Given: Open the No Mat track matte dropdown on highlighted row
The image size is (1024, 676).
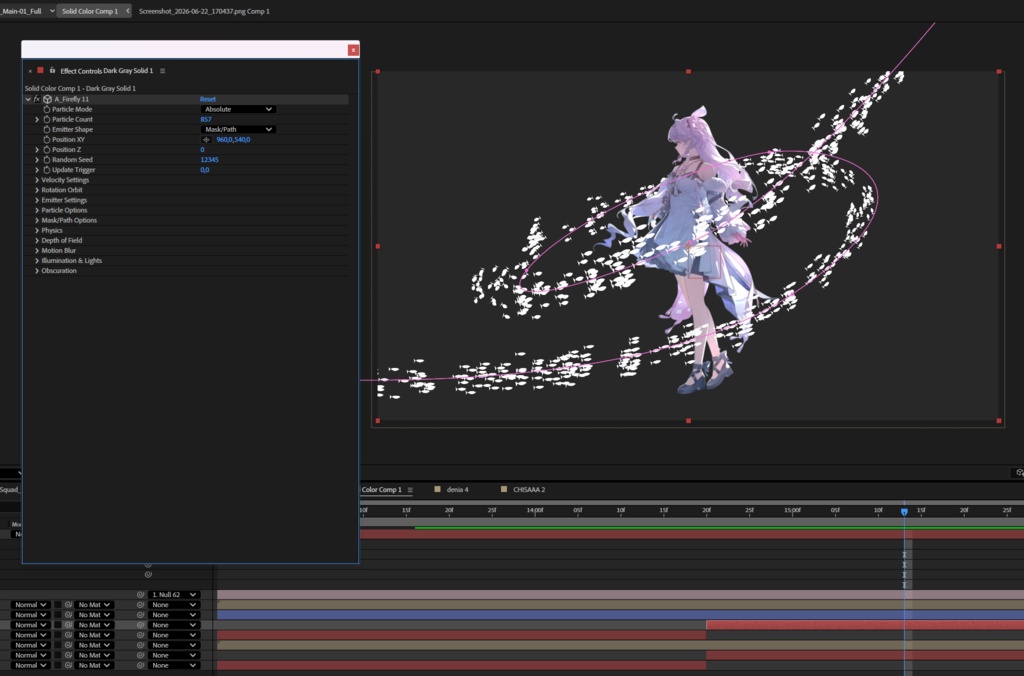Looking at the screenshot, I should click(x=93, y=625).
